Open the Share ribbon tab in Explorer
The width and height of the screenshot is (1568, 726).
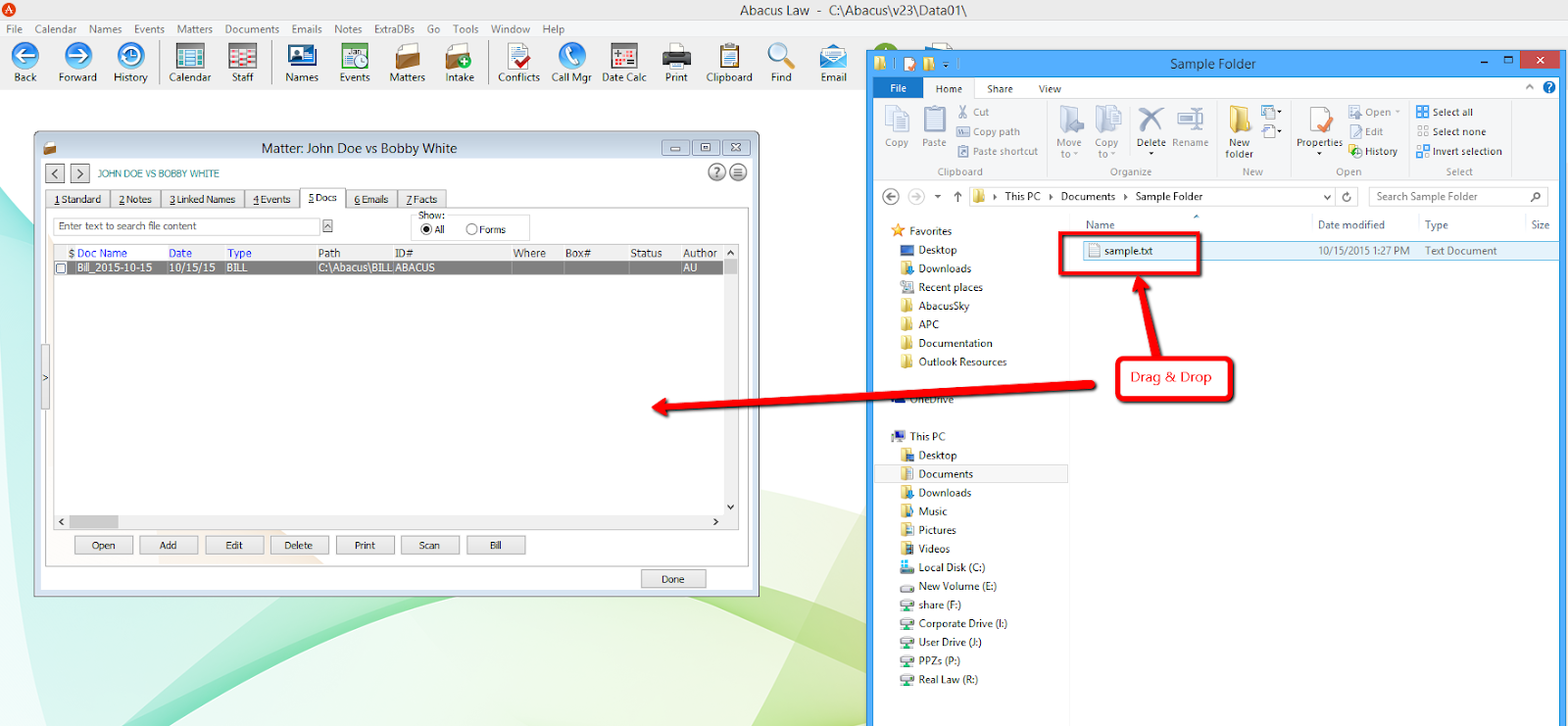1000,88
